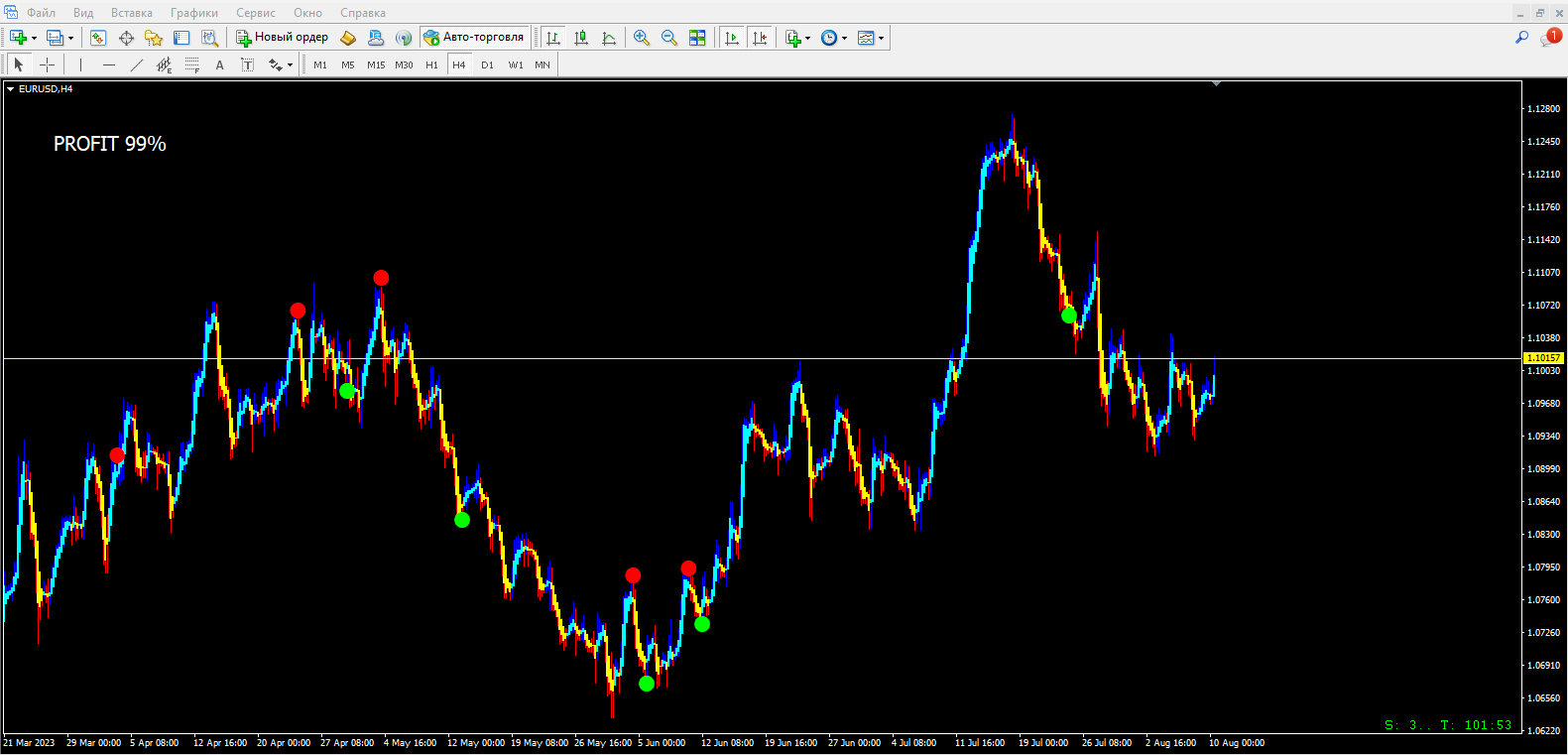Select the Crosshair tool

(x=47, y=64)
